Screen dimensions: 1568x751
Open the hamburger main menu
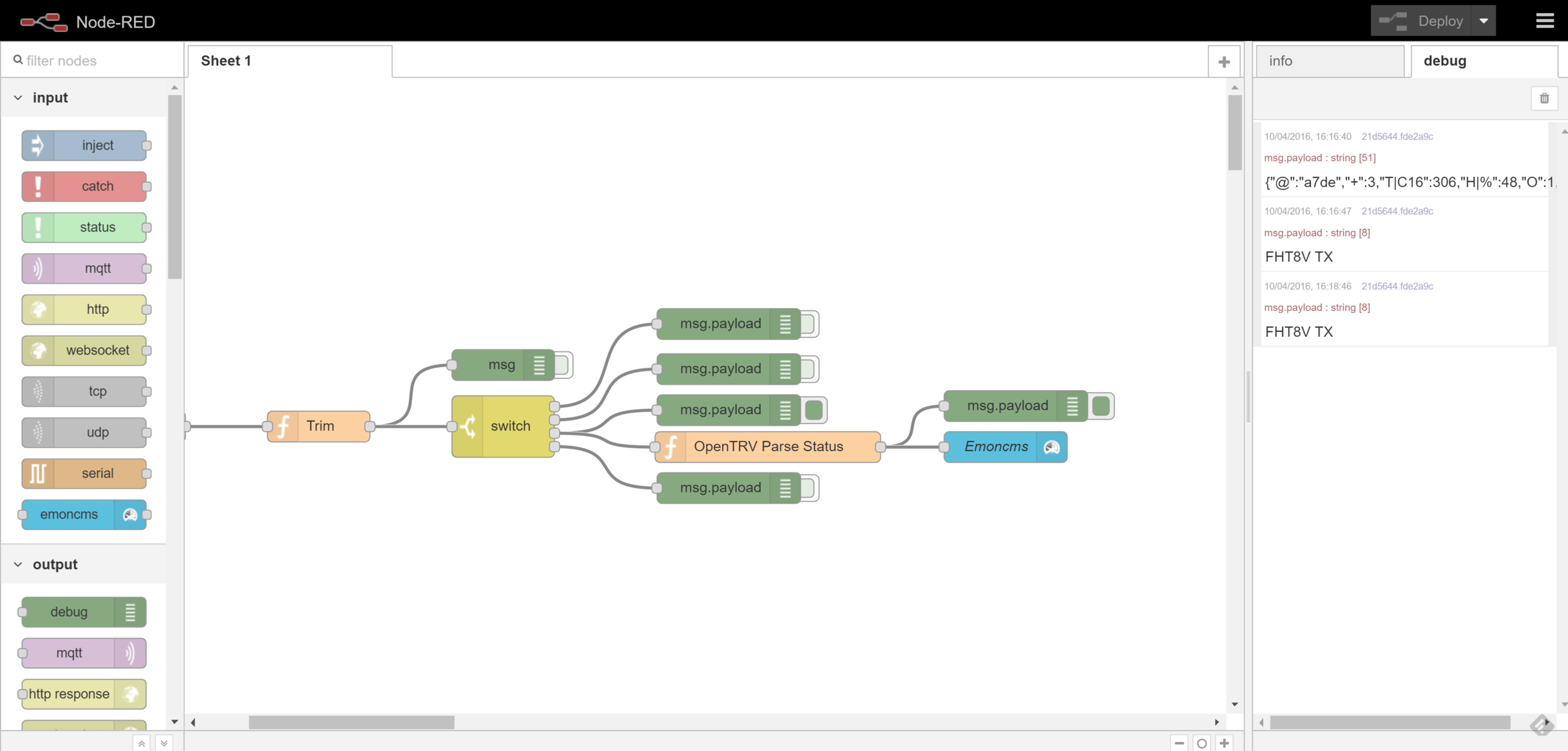[x=1545, y=21]
